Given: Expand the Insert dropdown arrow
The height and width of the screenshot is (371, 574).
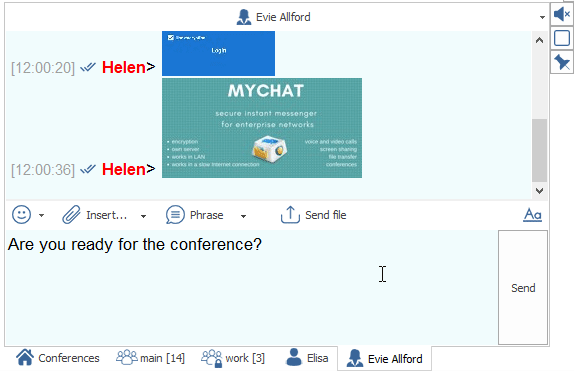Looking at the screenshot, I should click(x=144, y=216).
